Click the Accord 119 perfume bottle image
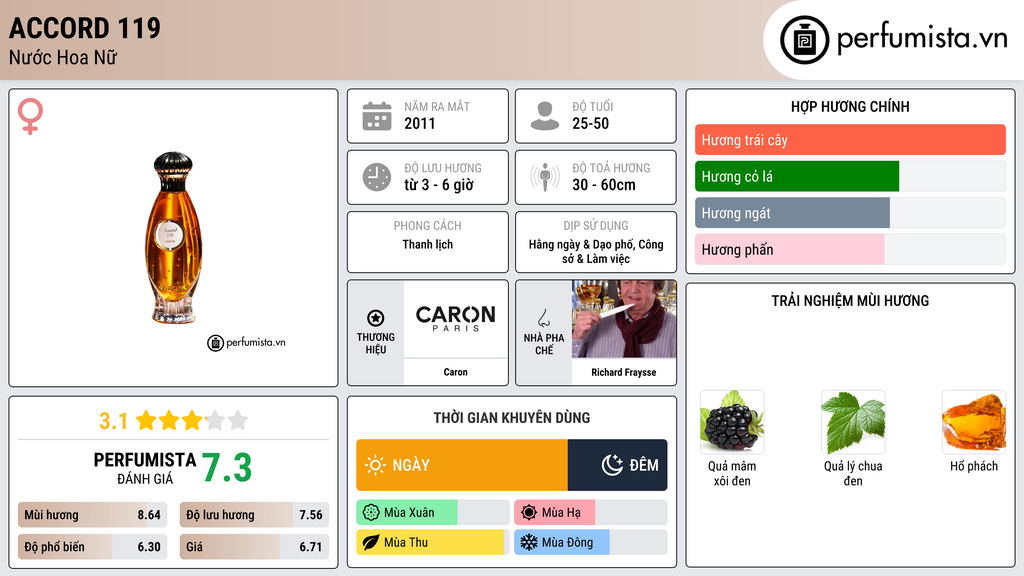This screenshot has height=576, width=1024. (174, 238)
